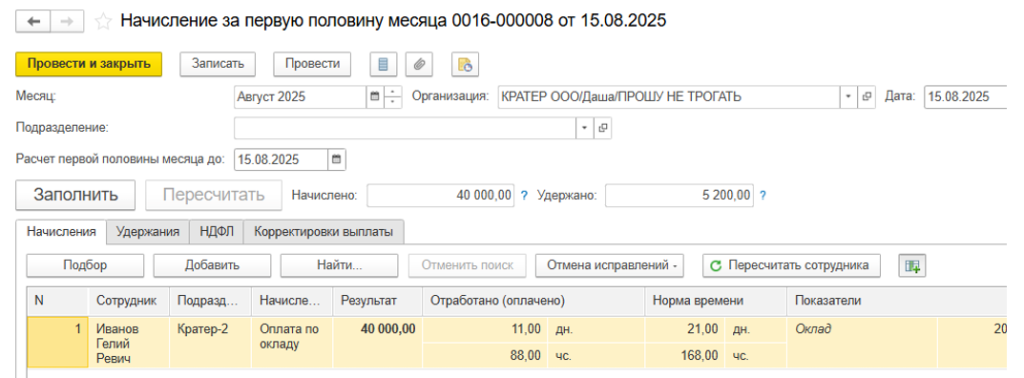Go forward with the right arrow button
The width and height of the screenshot is (1024, 378).
coord(67,22)
